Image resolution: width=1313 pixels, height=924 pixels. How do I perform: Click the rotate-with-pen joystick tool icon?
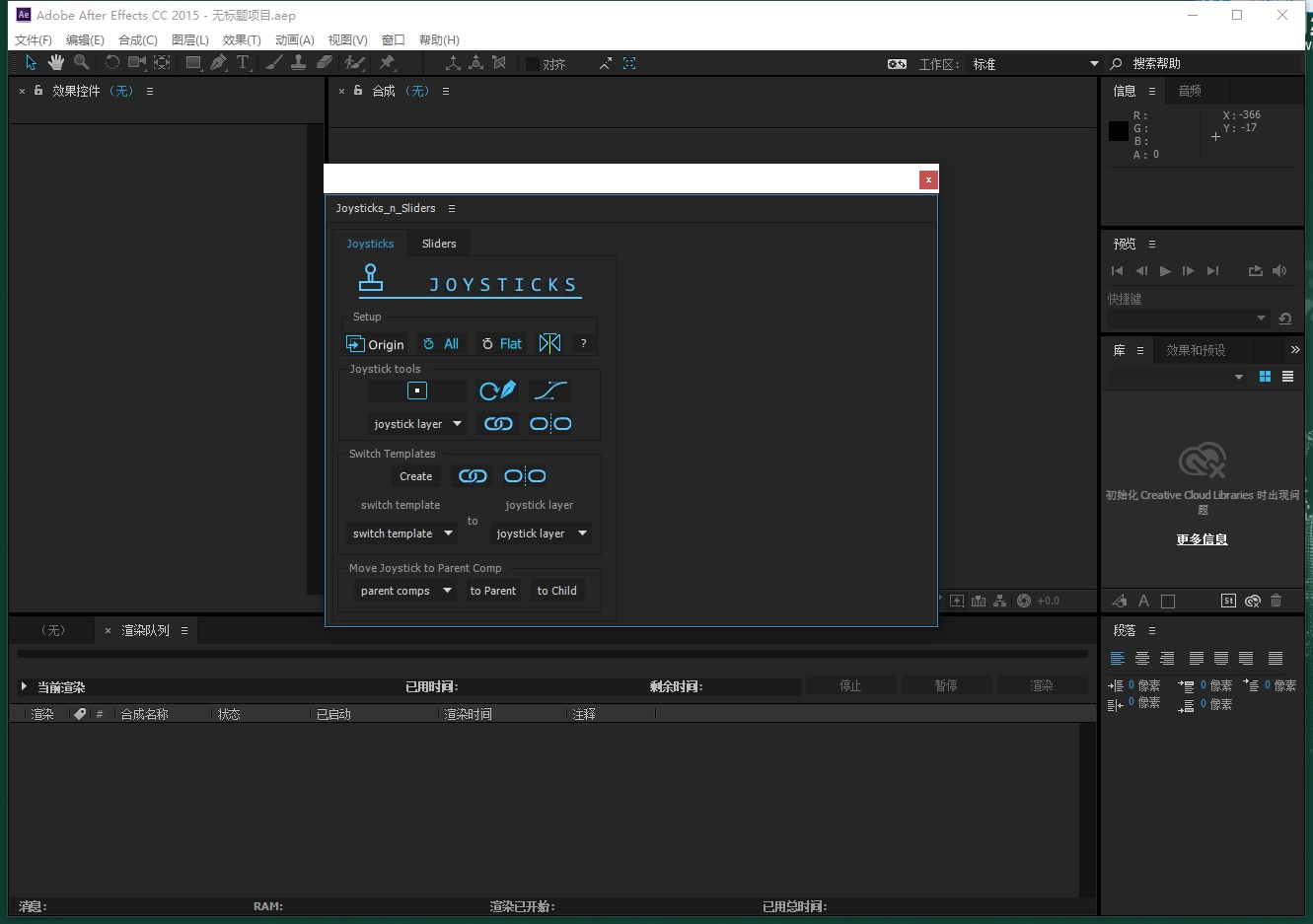pyautogui.click(x=497, y=391)
